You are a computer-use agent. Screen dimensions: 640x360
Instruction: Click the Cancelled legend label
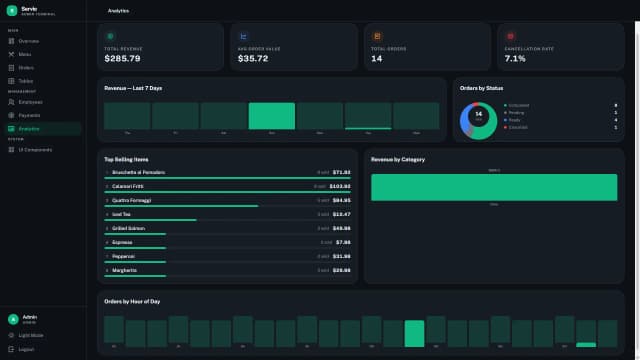click(x=518, y=127)
